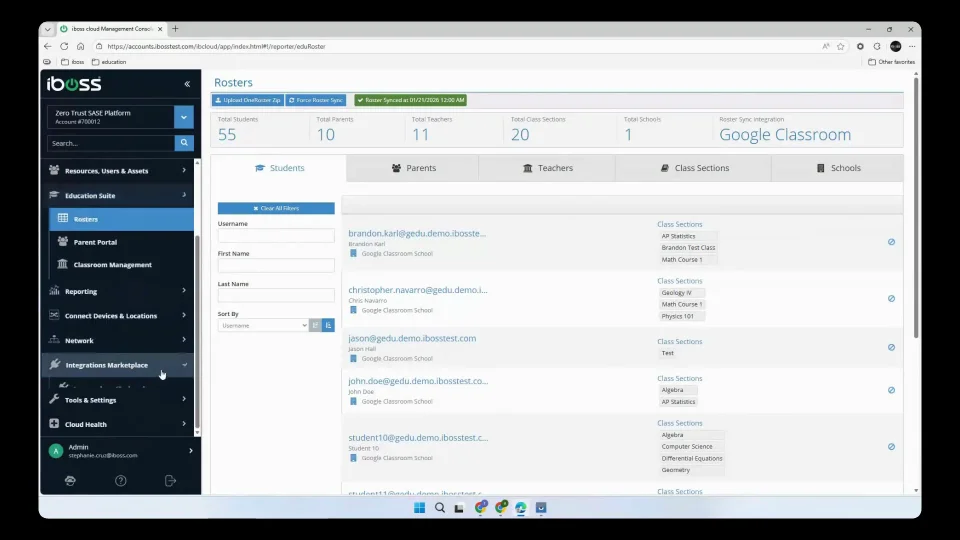Open browser extensions icon
This screenshot has width=960, height=540.
pyautogui.click(x=860, y=47)
